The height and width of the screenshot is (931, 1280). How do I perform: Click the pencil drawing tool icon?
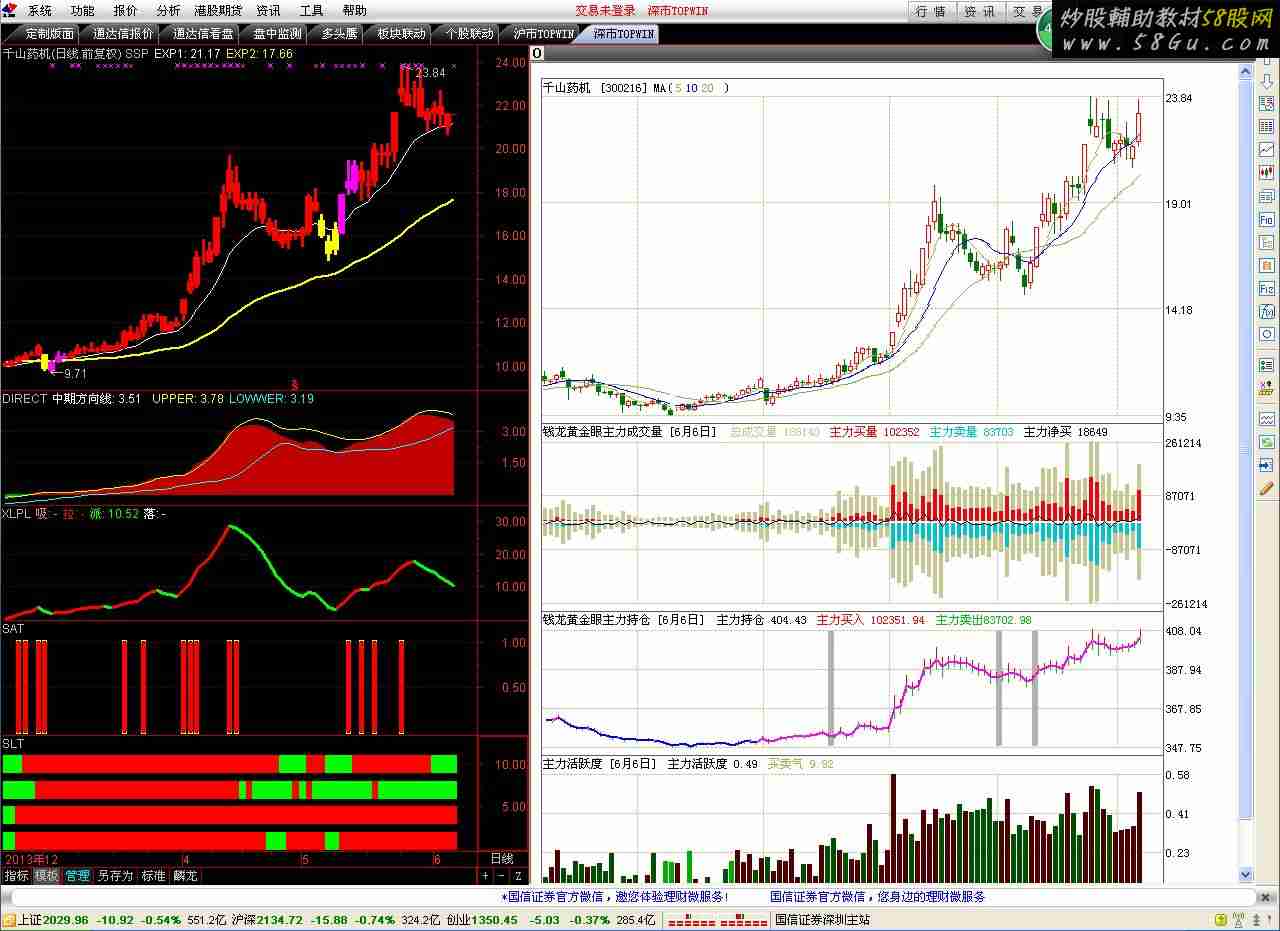pos(1266,488)
